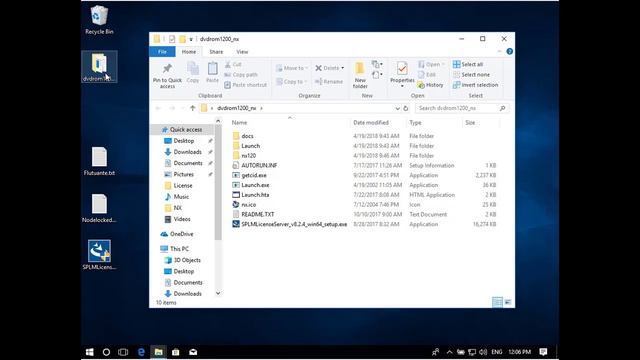Image resolution: width=640 pixels, height=360 pixels.
Task: Click Copy path command
Action: coord(241,75)
